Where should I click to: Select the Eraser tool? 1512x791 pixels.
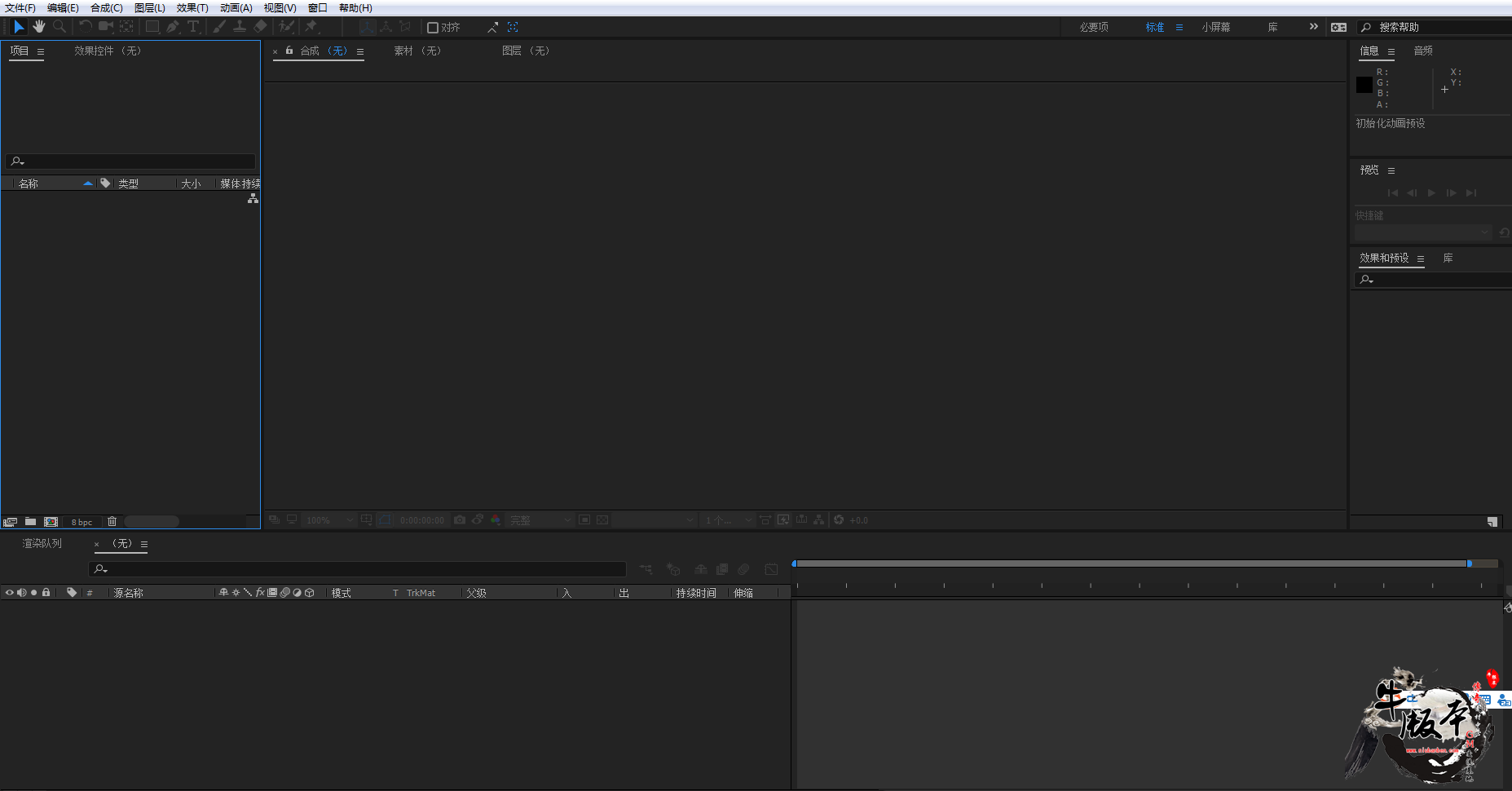(x=260, y=27)
